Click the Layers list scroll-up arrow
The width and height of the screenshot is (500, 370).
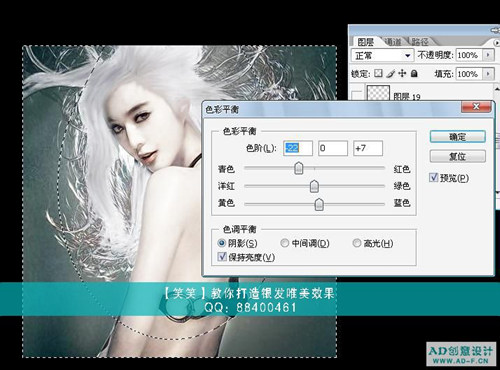497,89
